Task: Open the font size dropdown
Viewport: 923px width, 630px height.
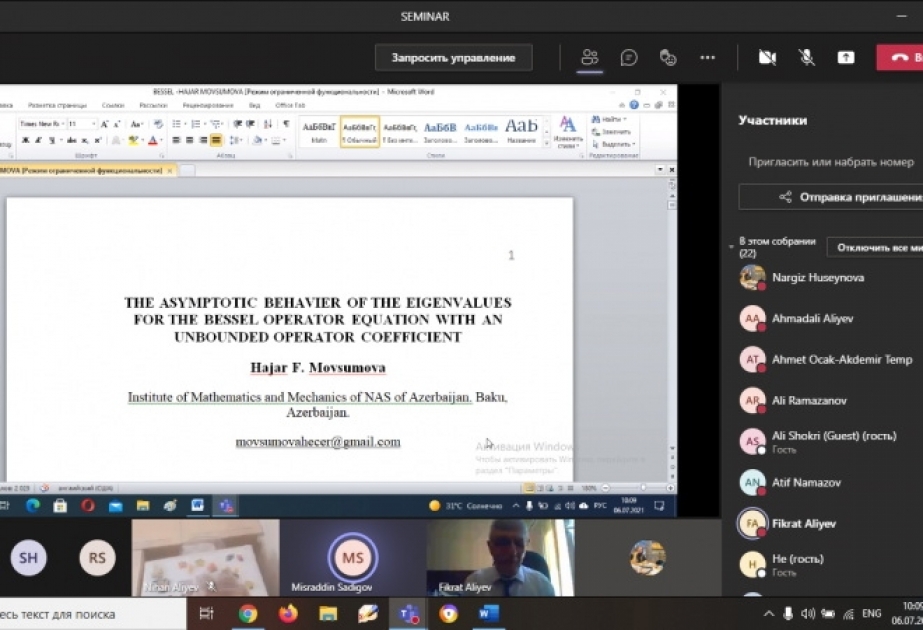Action: coord(94,124)
